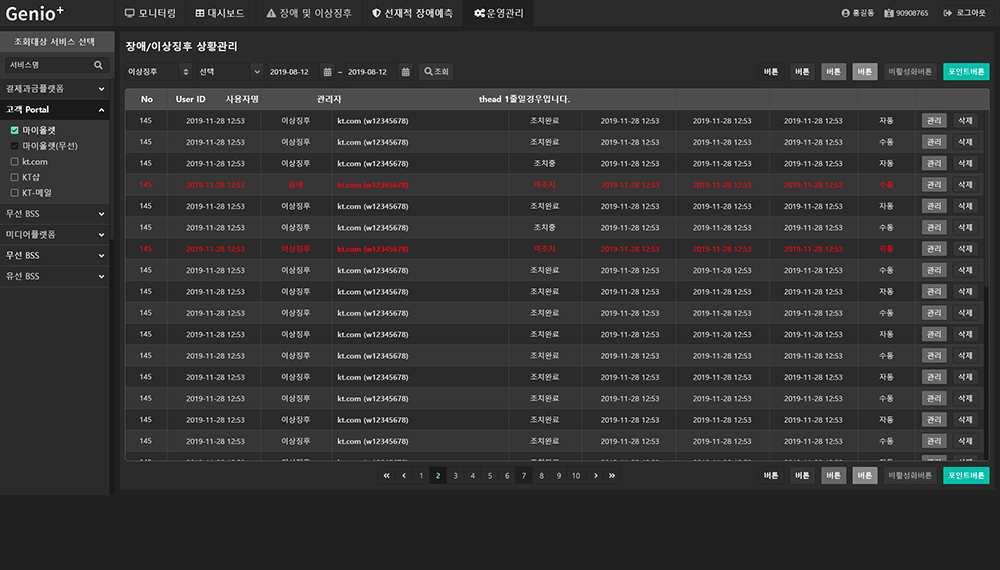Viewport: 1000px width, 570px height.
Task: Click the user profile icon beside 홍길동
Action: pyautogui.click(x=846, y=13)
